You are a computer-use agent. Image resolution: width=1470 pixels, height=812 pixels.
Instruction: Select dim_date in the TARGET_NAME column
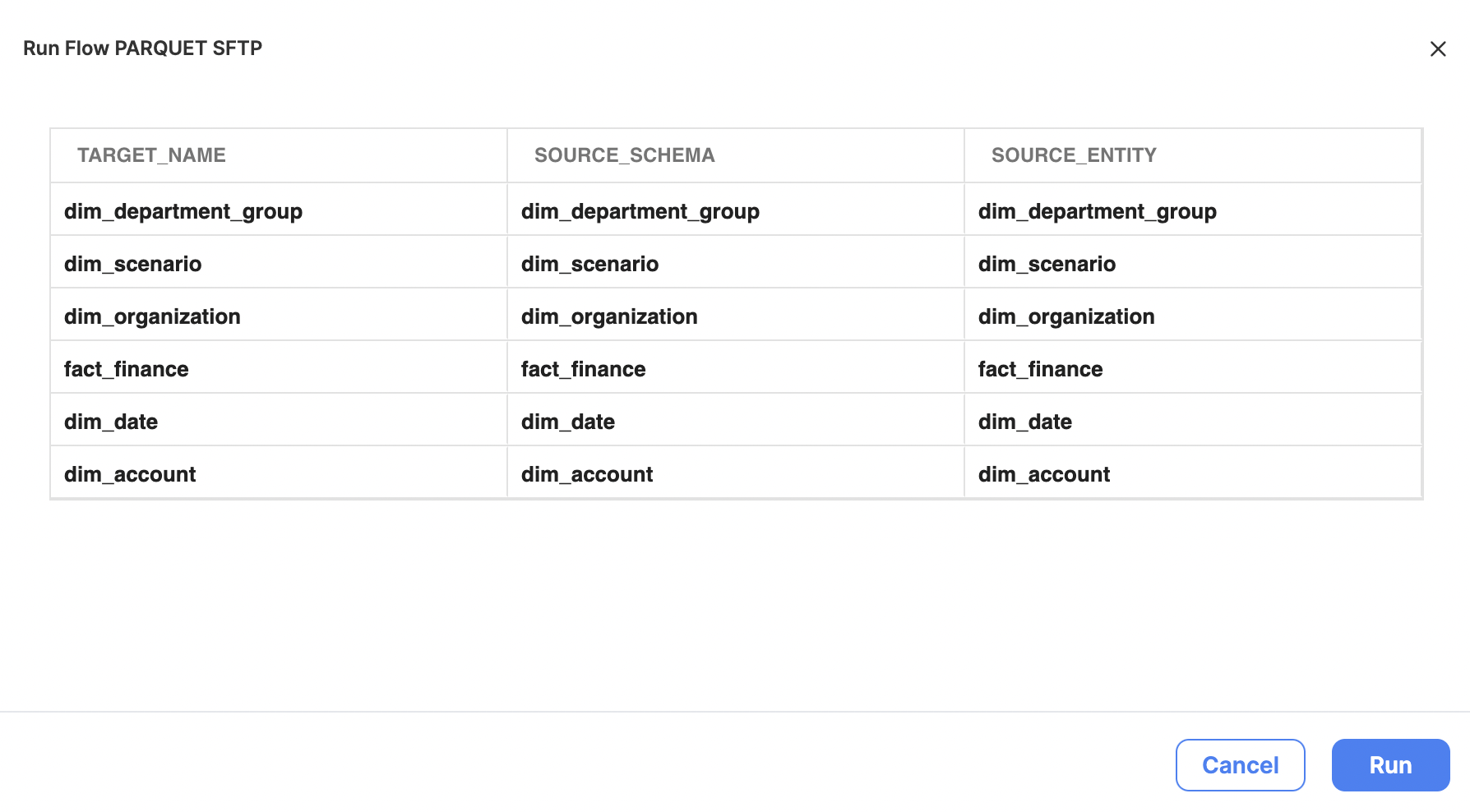click(x=111, y=422)
